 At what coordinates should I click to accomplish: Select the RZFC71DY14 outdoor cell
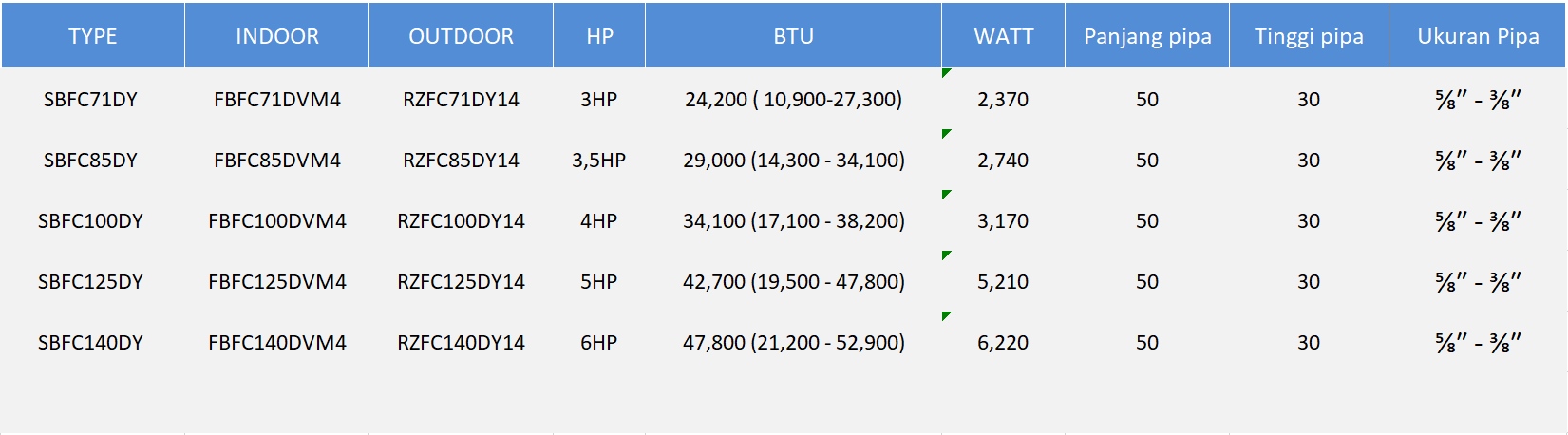461,99
